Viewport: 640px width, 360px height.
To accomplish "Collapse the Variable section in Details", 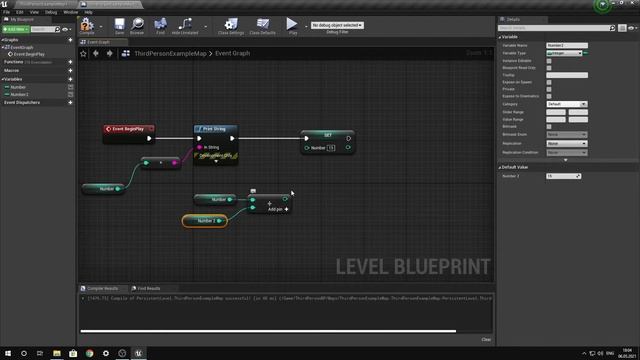I will pos(500,37).
